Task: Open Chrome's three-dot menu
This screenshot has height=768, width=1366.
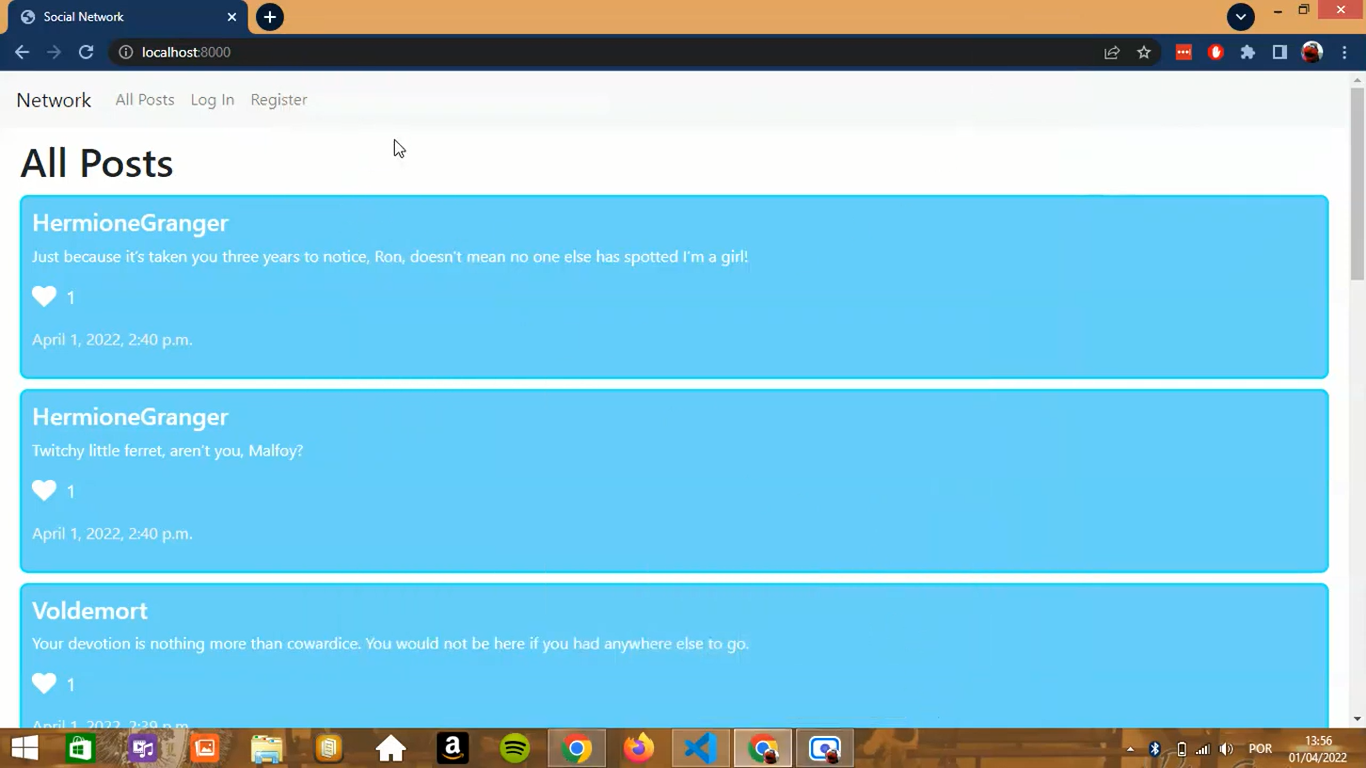Action: 1344,52
